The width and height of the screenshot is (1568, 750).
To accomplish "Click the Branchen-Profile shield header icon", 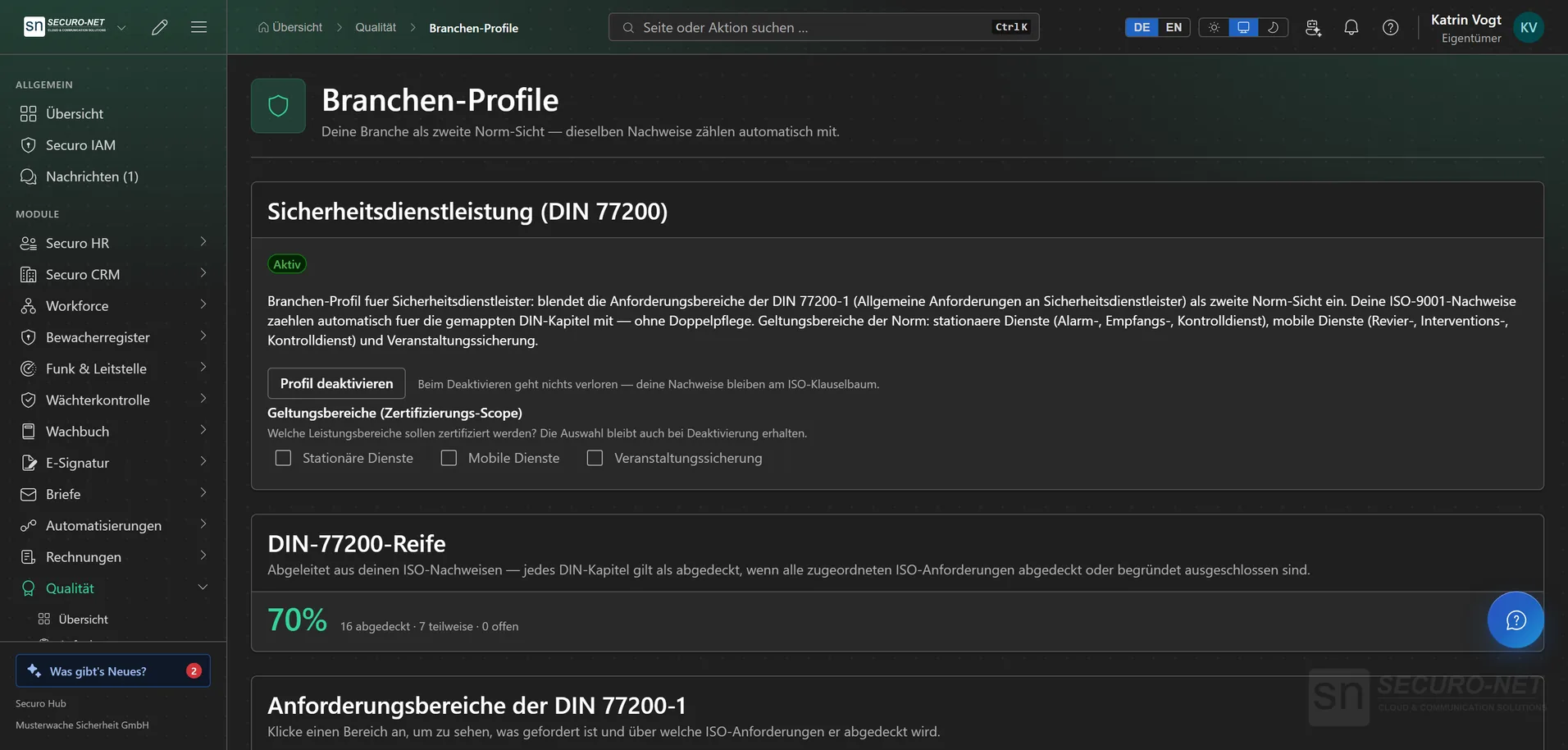I will click(x=278, y=106).
